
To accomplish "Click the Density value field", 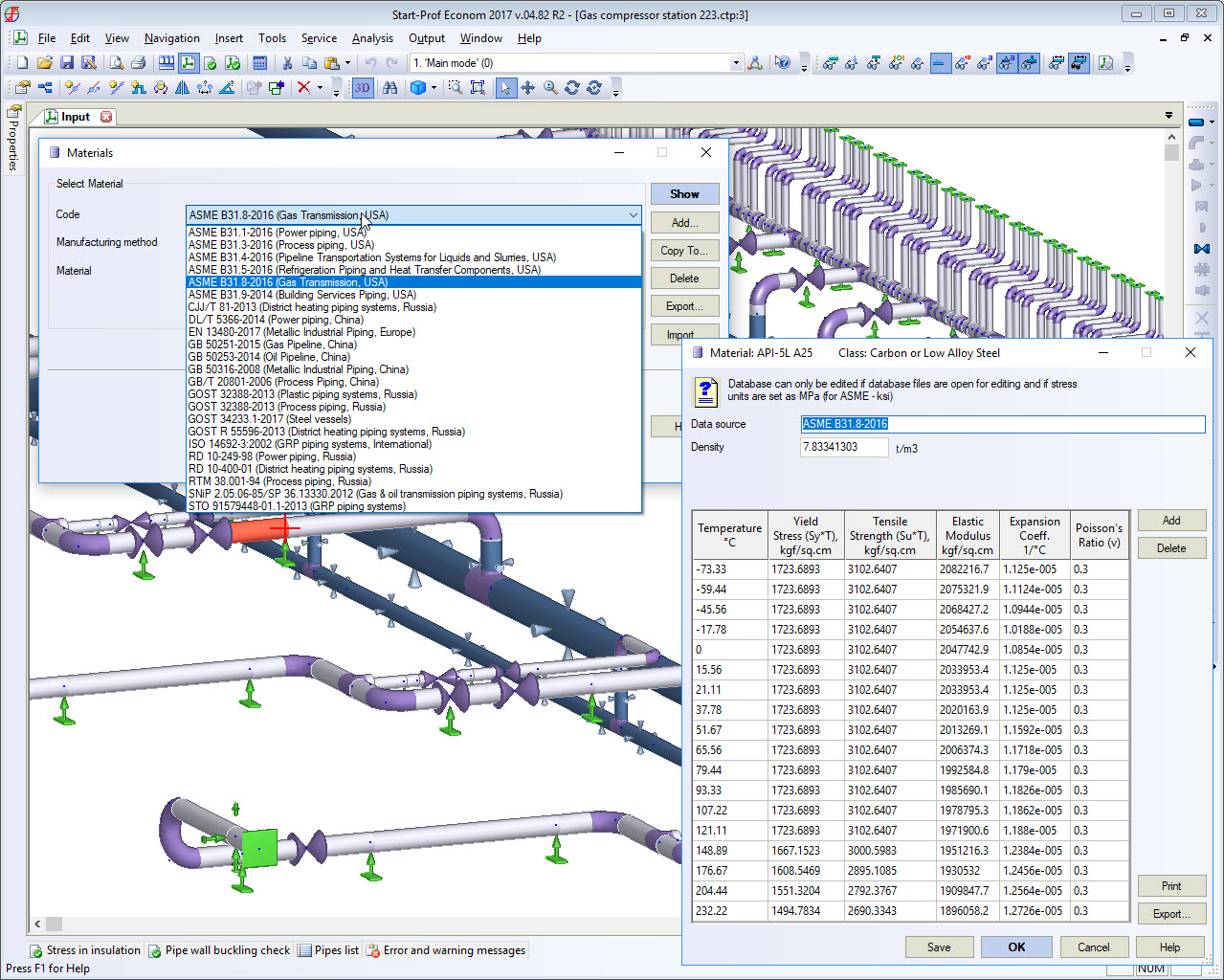I will coord(844,447).
